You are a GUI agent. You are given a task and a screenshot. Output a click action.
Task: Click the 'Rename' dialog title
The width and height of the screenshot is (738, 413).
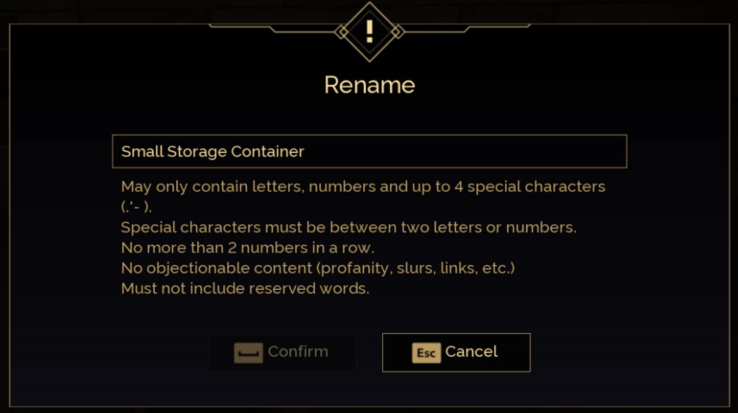[x=369, y=85]
